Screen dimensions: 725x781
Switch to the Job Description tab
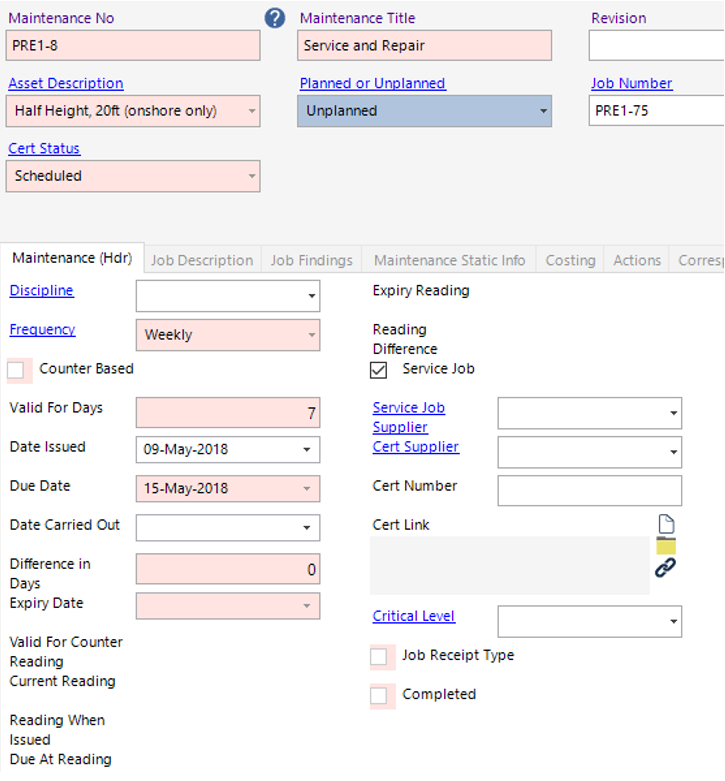click(x=202, y=260)
